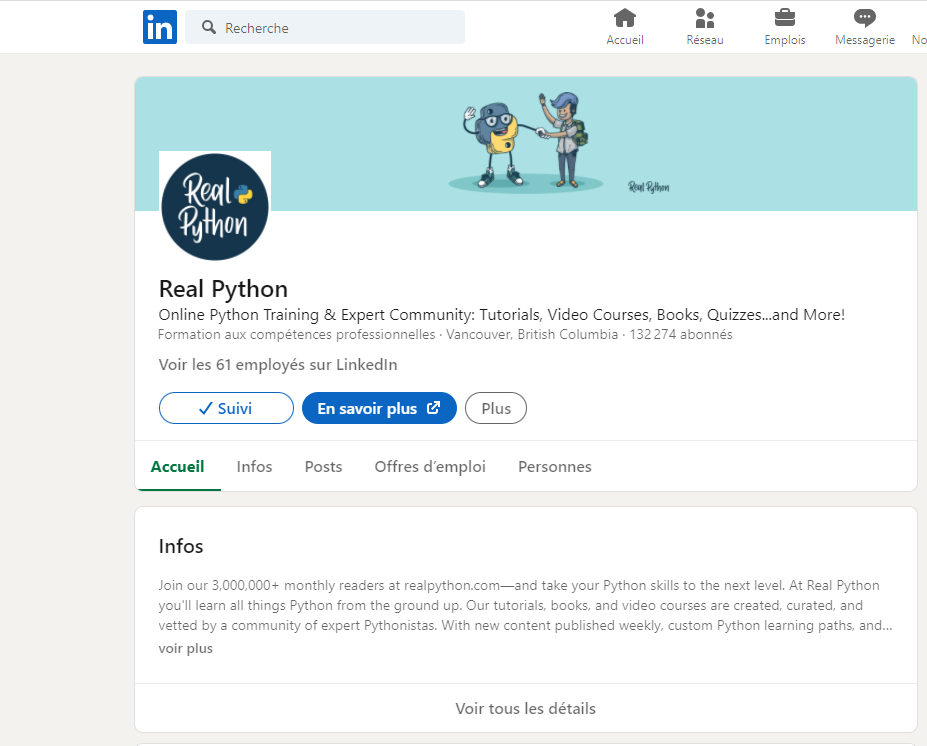
Task: Go to Accueil via house icon
Action: click(624, 18)
